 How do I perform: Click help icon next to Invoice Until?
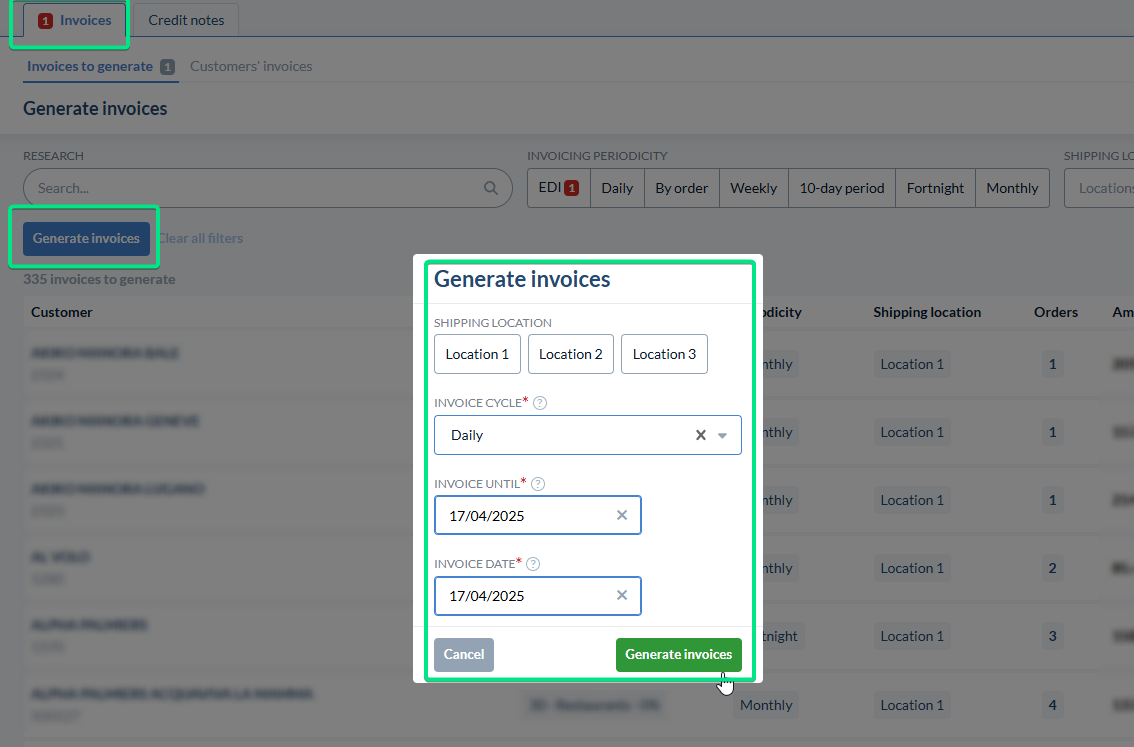pyautogui.click(x=538, y=484)
